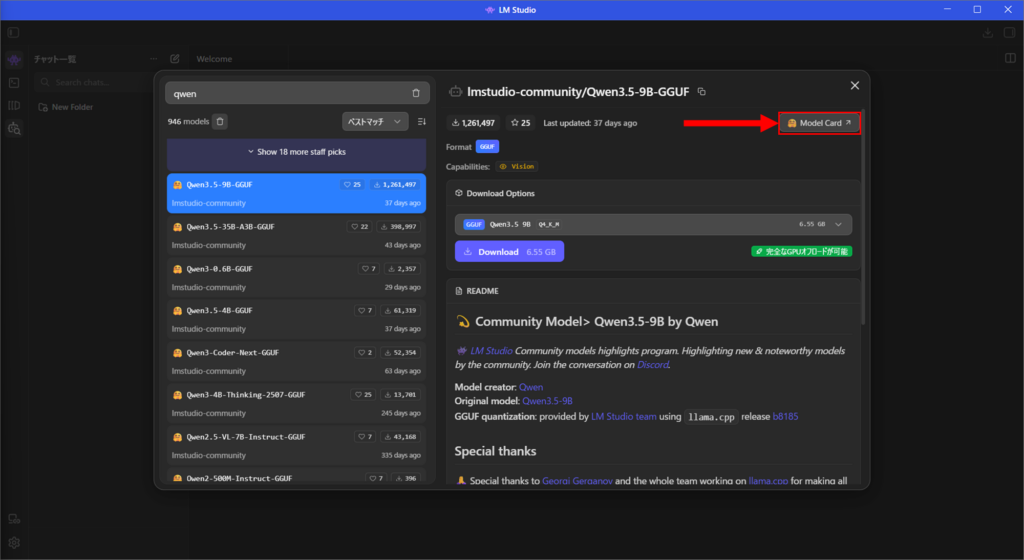1024x560 pixels.
Task: Open settings gear in bottom-left corner
Action: pos(14,542)
